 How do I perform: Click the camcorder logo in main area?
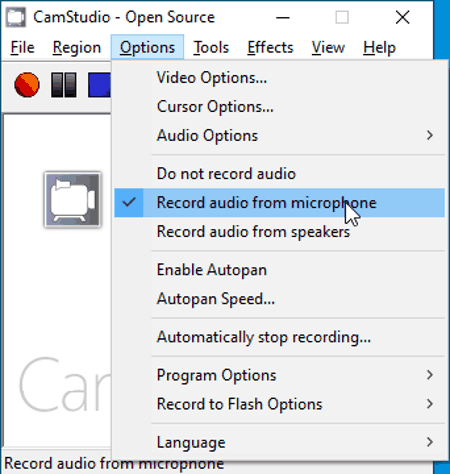coord(72,200)
